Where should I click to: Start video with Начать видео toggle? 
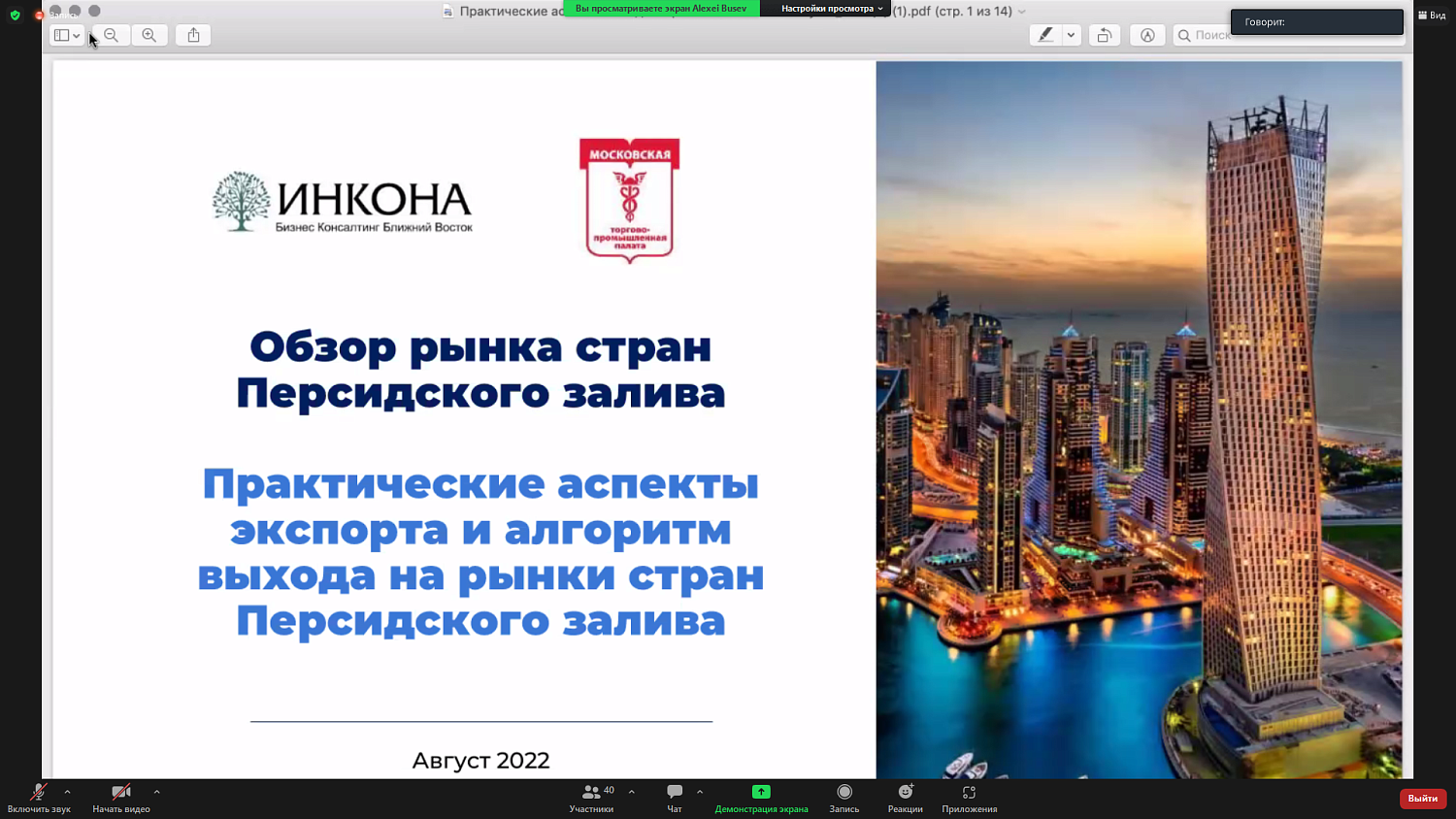click(x=118, y=798)
